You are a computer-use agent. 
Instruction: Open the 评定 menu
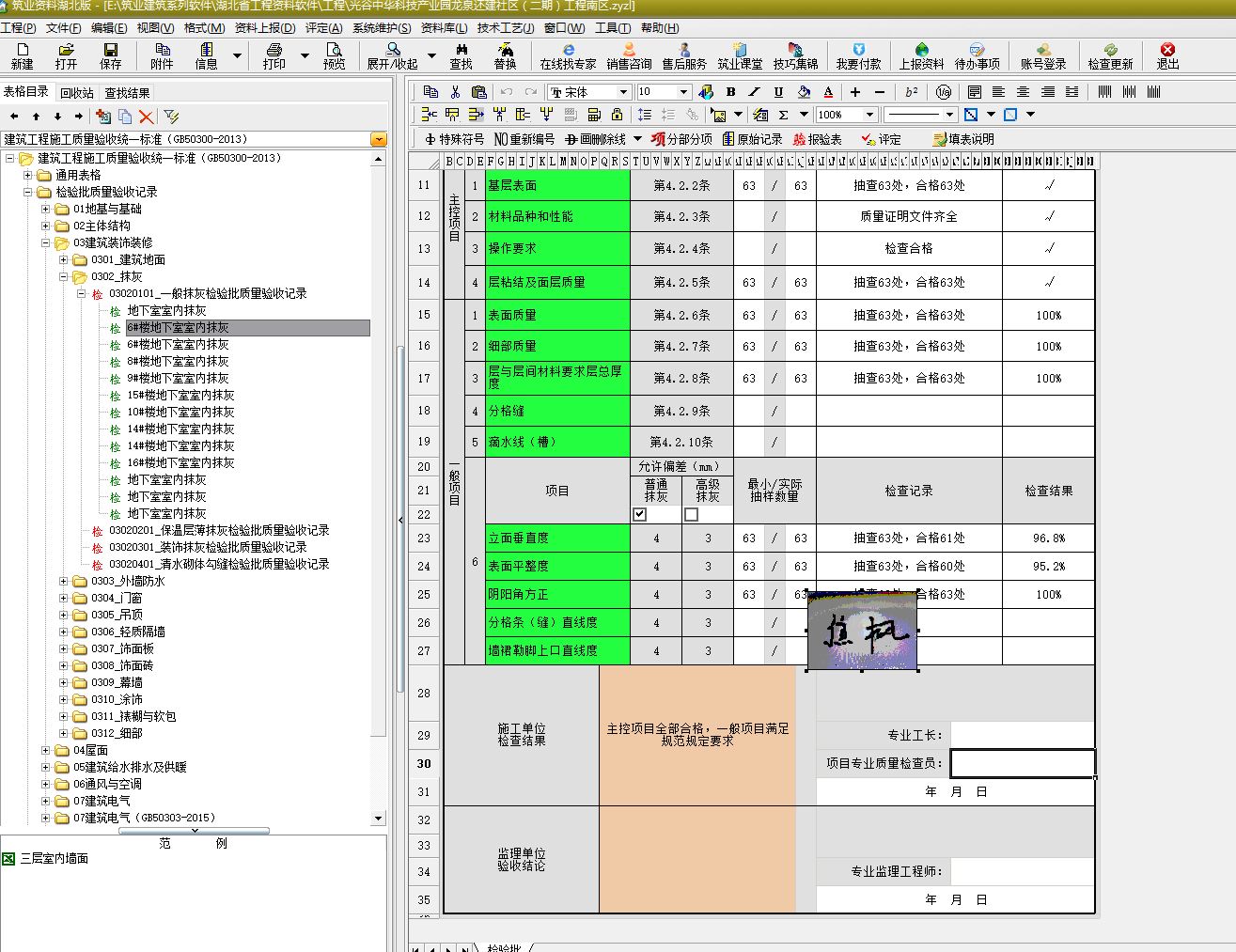tap(323, 28)
